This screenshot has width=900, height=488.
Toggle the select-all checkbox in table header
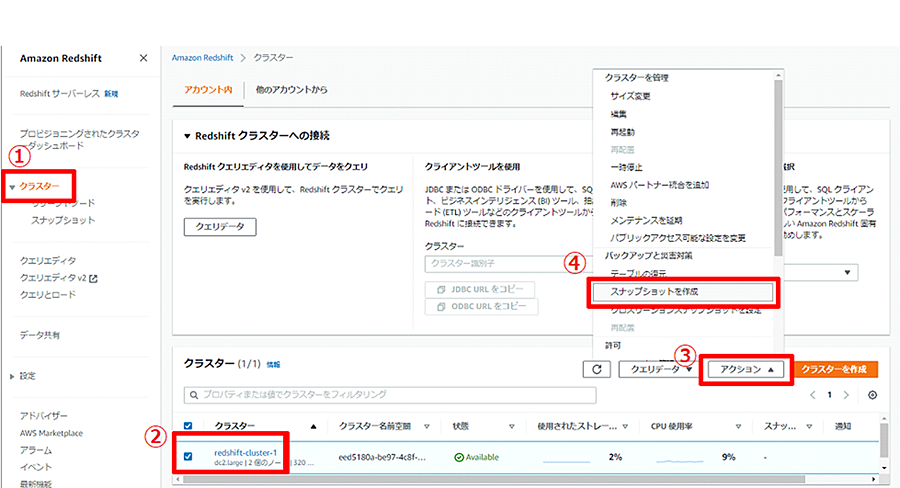[188, 426]
